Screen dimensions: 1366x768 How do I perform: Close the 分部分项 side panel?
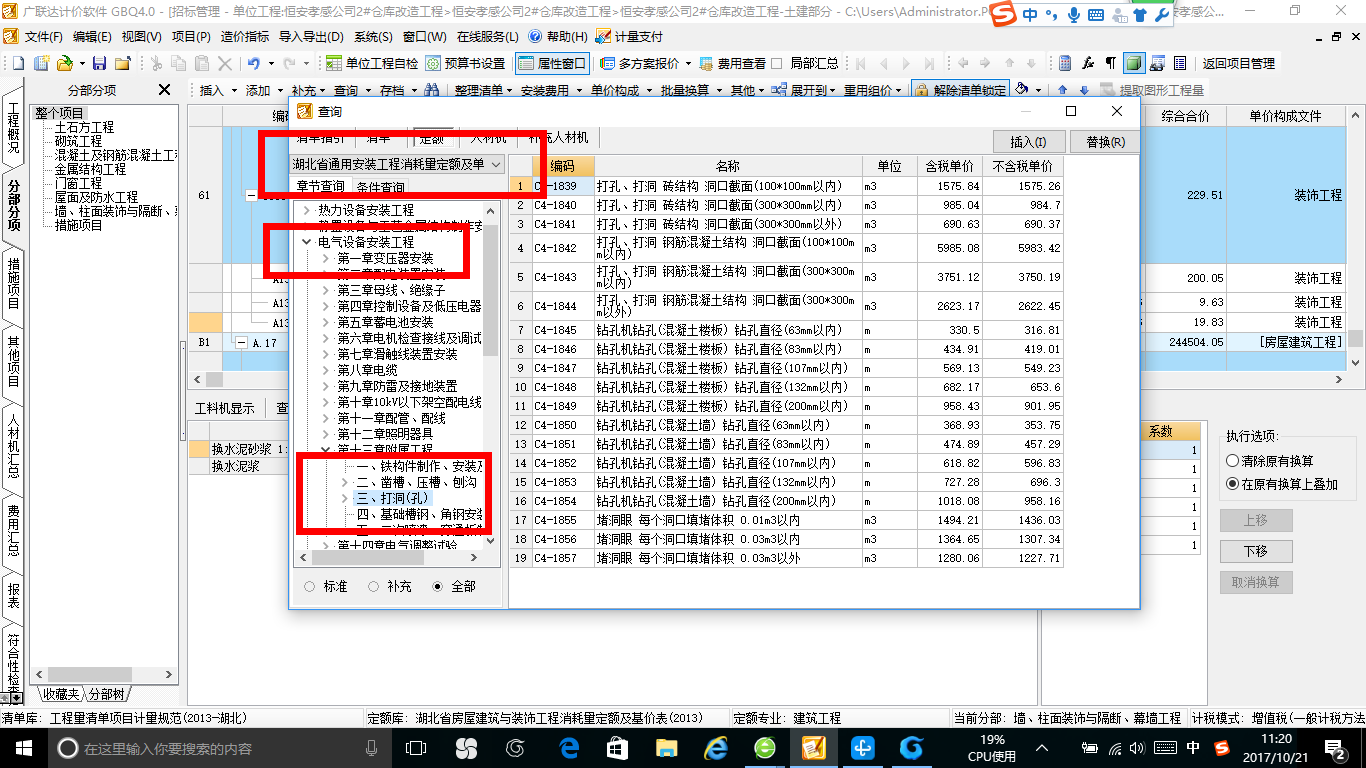point(165,90)
